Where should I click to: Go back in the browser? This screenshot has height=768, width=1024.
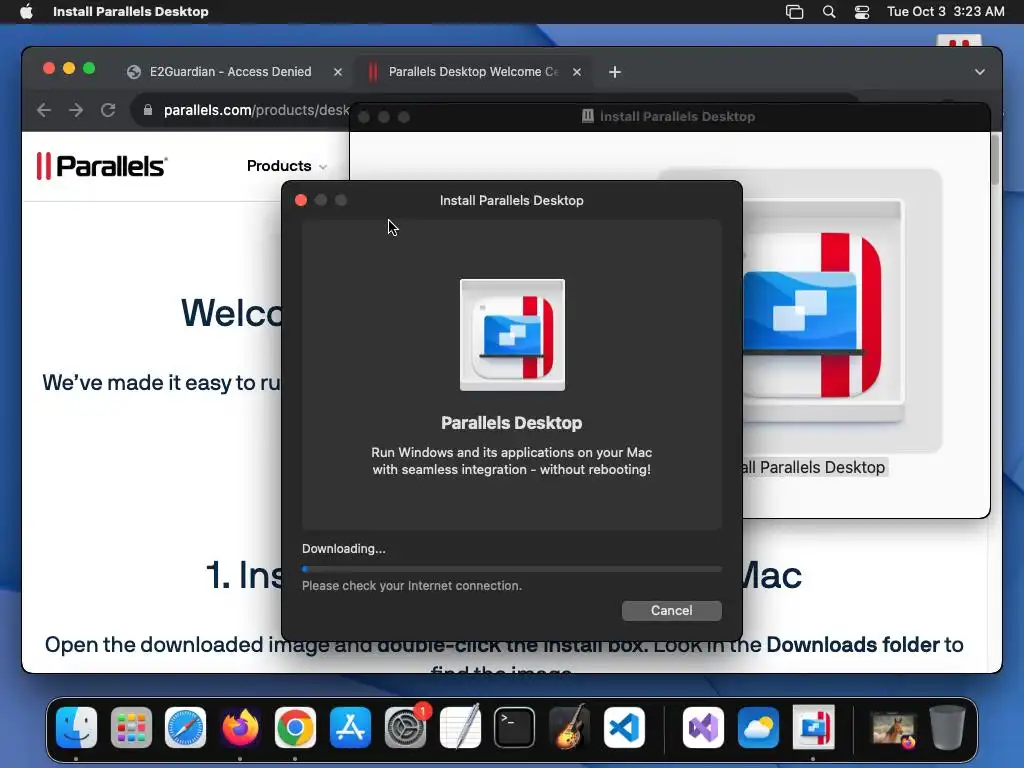(x=44, y=110)
